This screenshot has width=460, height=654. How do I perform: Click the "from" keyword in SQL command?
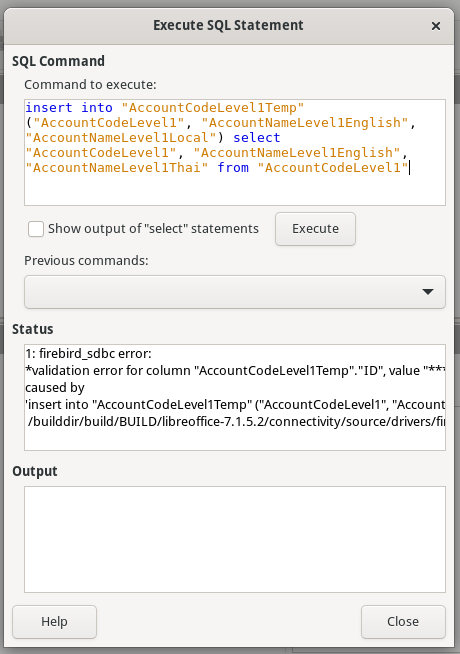[x=233, y=168]
